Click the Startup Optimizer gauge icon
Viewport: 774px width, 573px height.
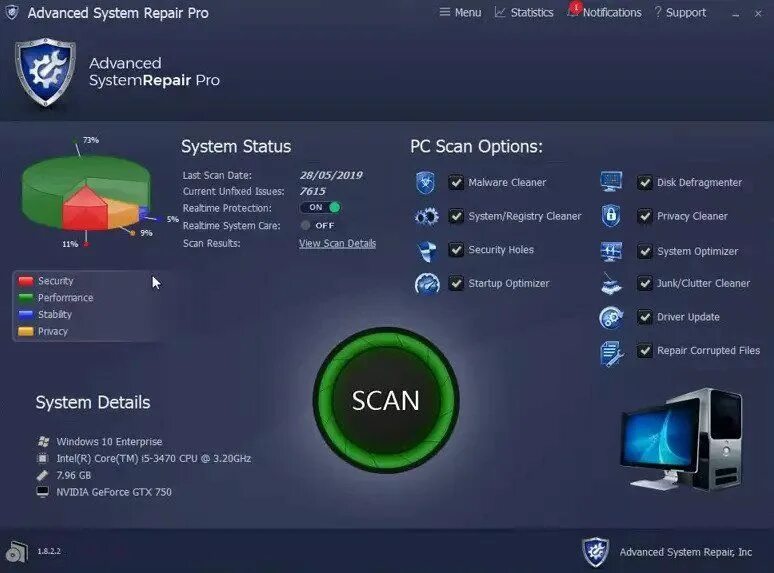tap(427, 284)
